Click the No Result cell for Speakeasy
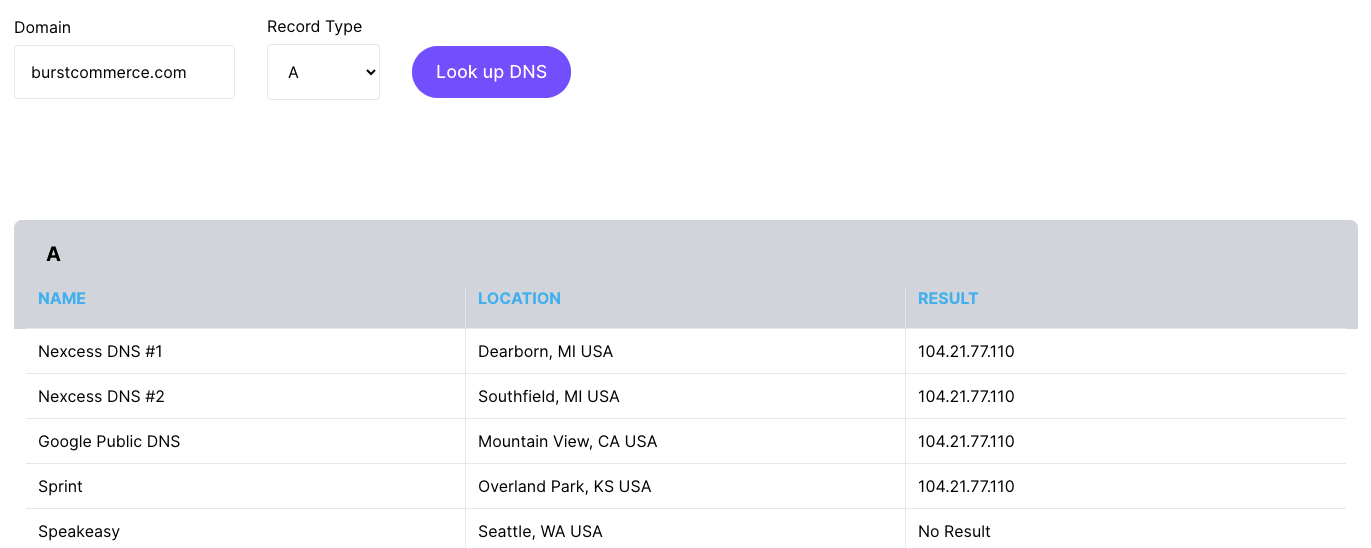Viewport: 1371px width, 548px height. [x=954, y=531]
